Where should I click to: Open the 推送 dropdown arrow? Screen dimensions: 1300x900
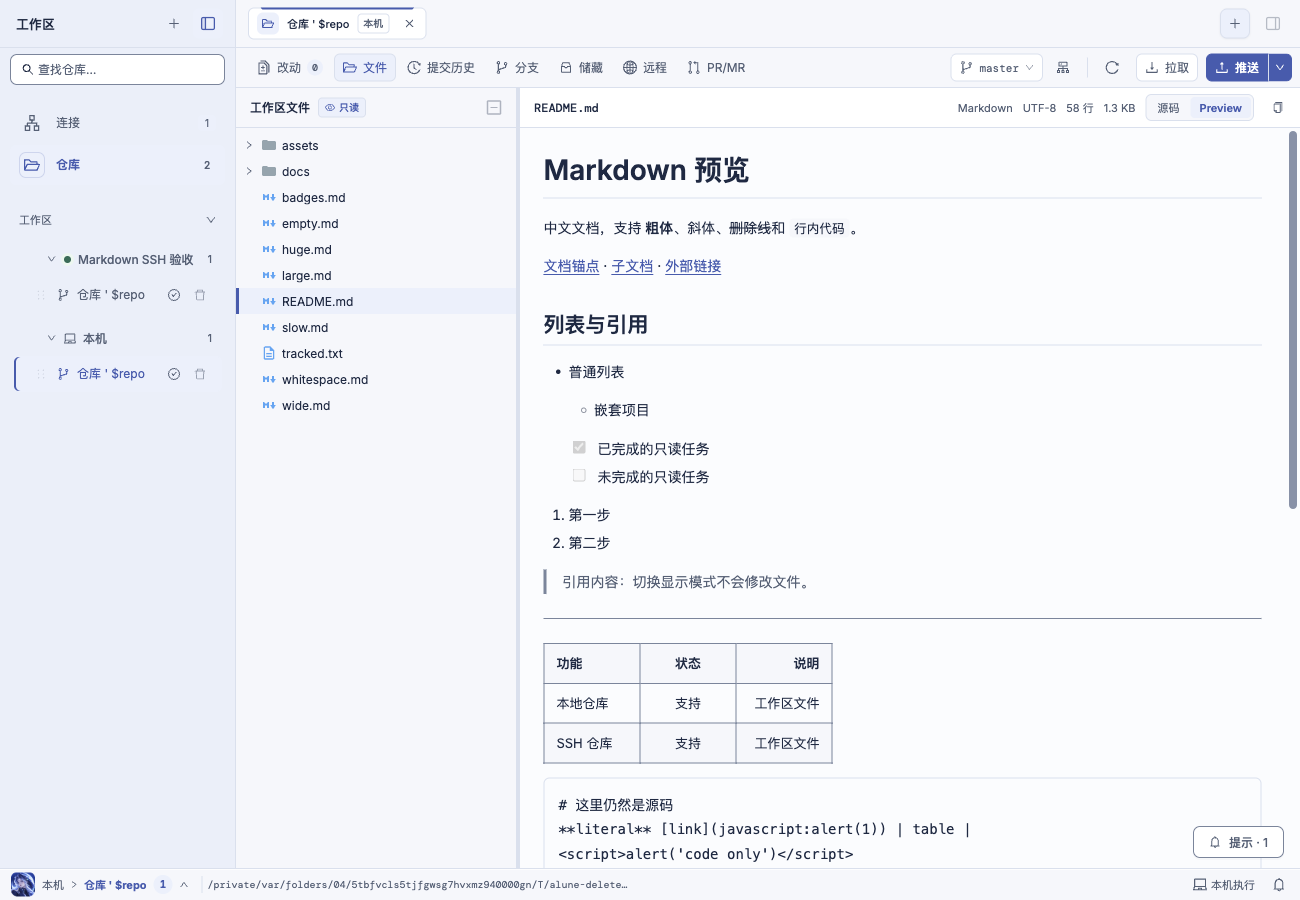[1282, 68]
